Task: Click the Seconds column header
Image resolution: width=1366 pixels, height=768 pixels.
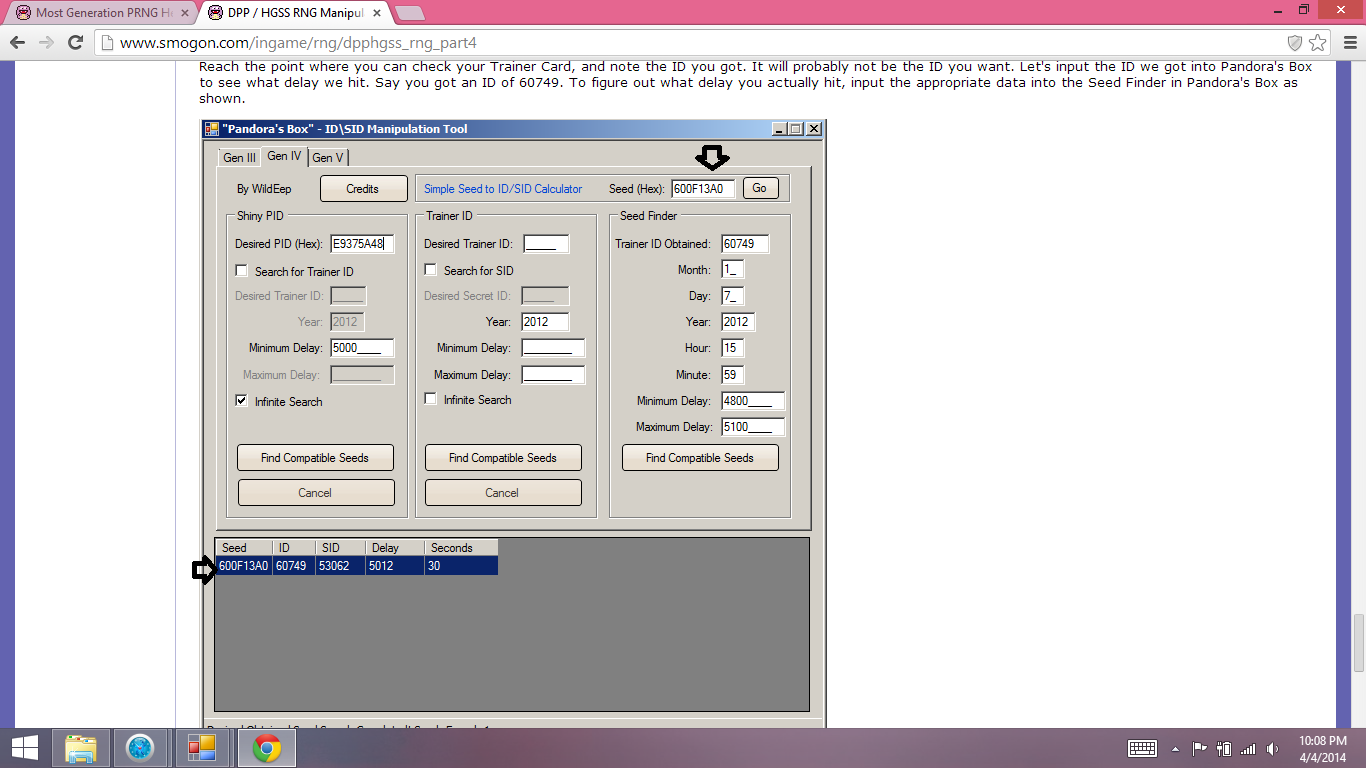Action: [461, 548]
